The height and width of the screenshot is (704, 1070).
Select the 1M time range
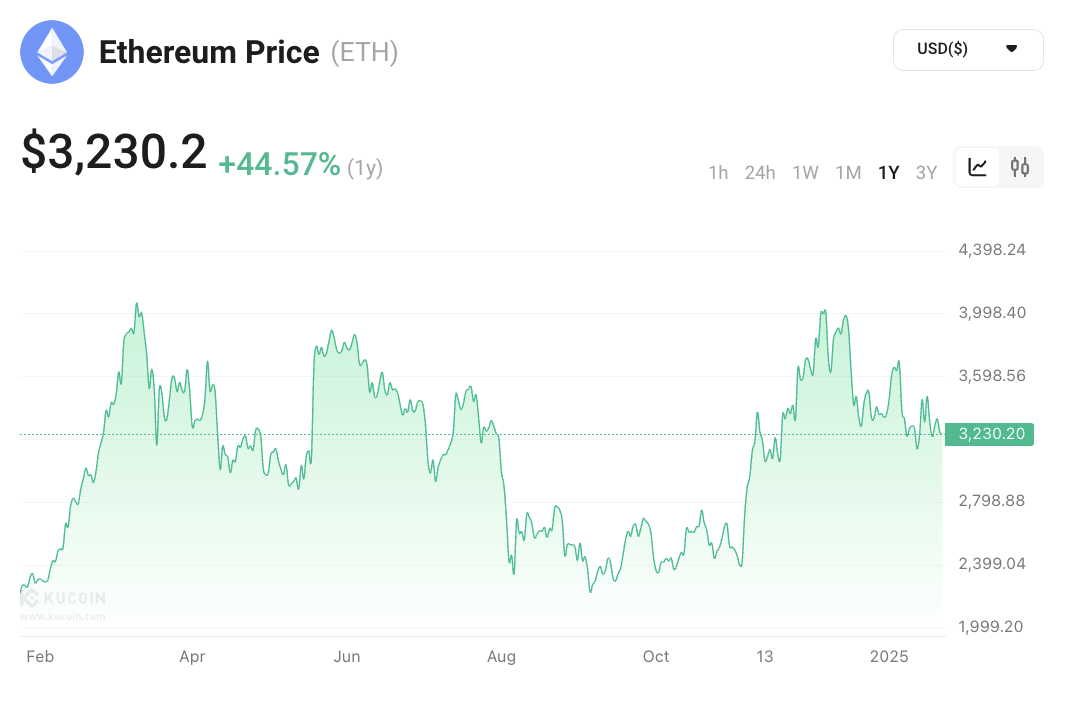(848, 172)
